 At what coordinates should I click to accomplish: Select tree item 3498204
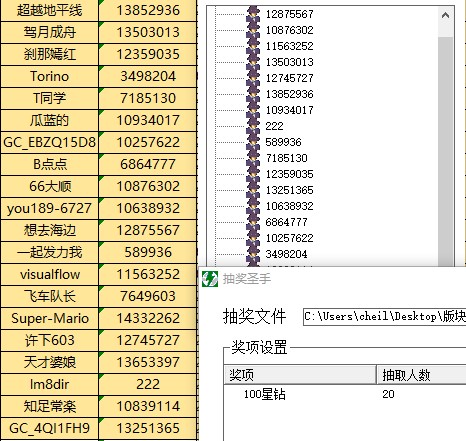tap(286, 254)
